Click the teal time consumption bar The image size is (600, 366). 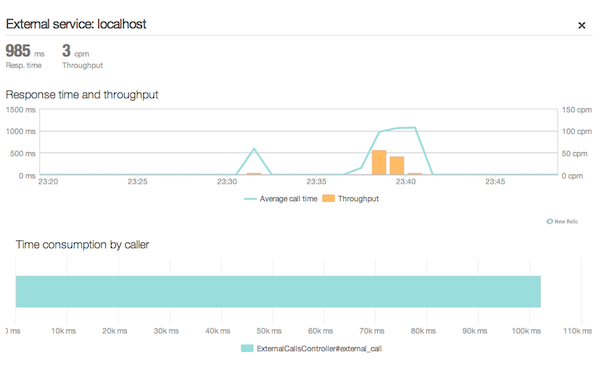click(x=278, y=291)
